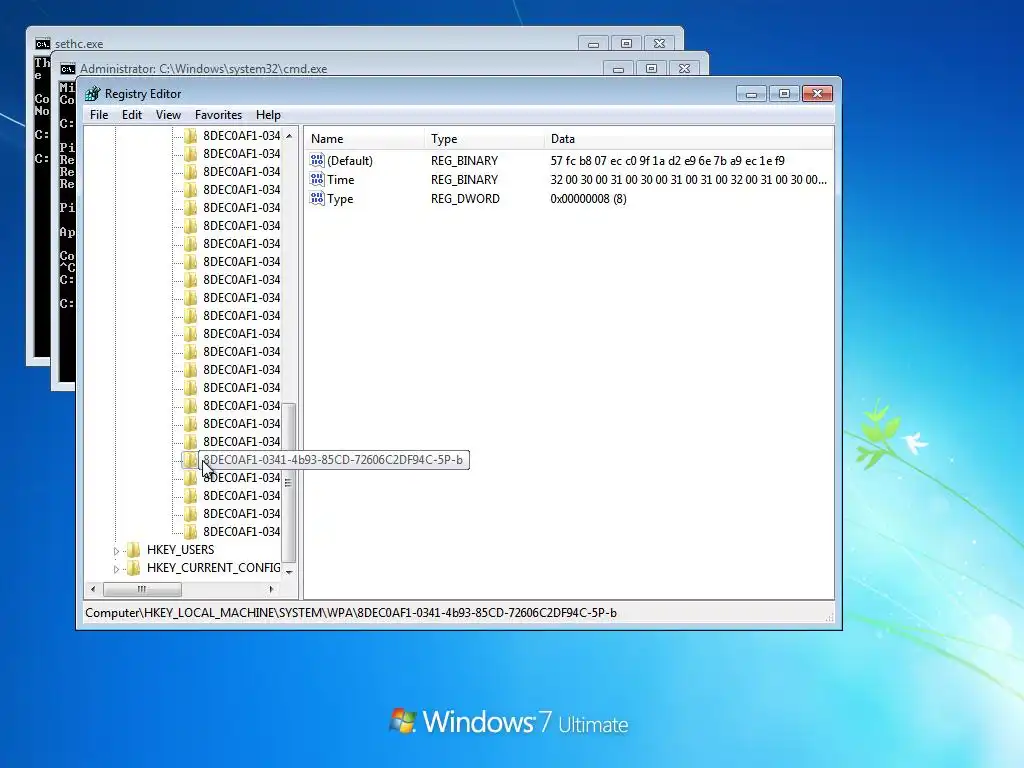The height and width of the screenshot is (768, 1024).
Task: Select the 8DEC0AF1-034 key directly above HKEY_USERS
Action: (242, 532)
